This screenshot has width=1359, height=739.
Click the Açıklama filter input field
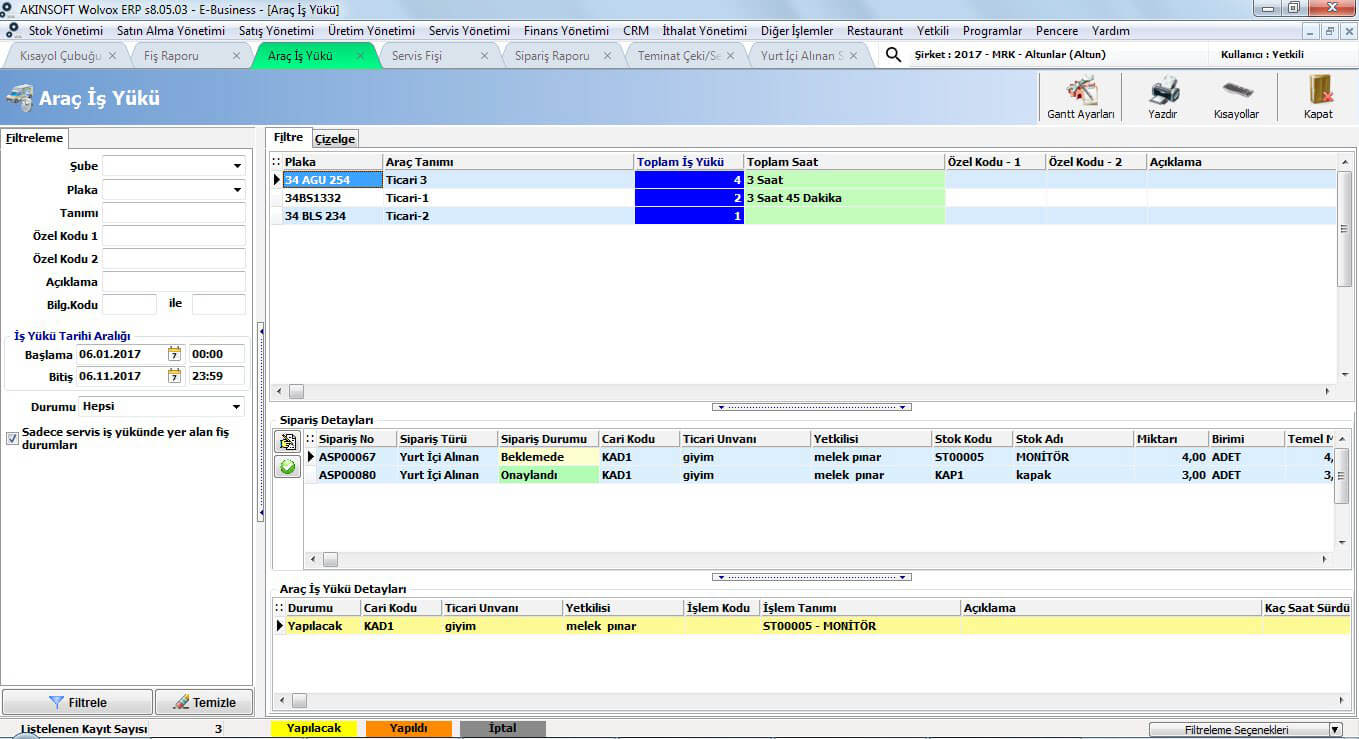pyautogui.click(x=174, y=282)
